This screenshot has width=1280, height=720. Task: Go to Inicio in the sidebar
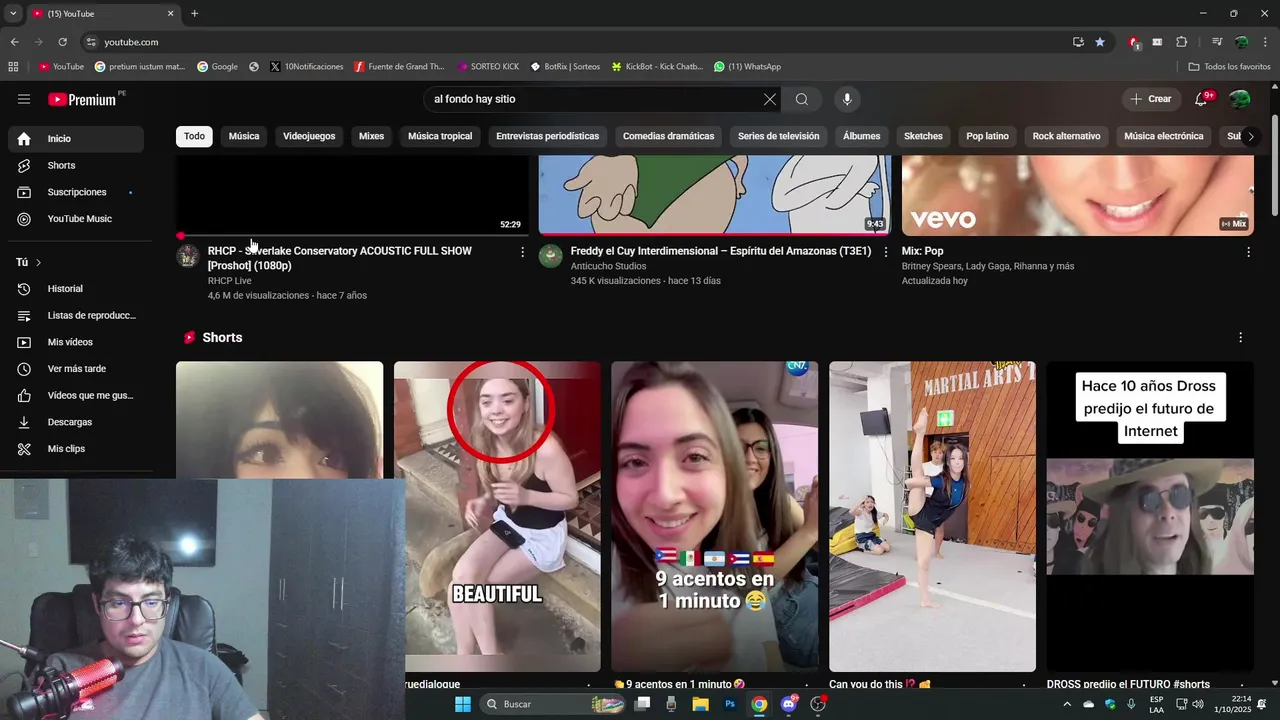click(x=76, y=139)
